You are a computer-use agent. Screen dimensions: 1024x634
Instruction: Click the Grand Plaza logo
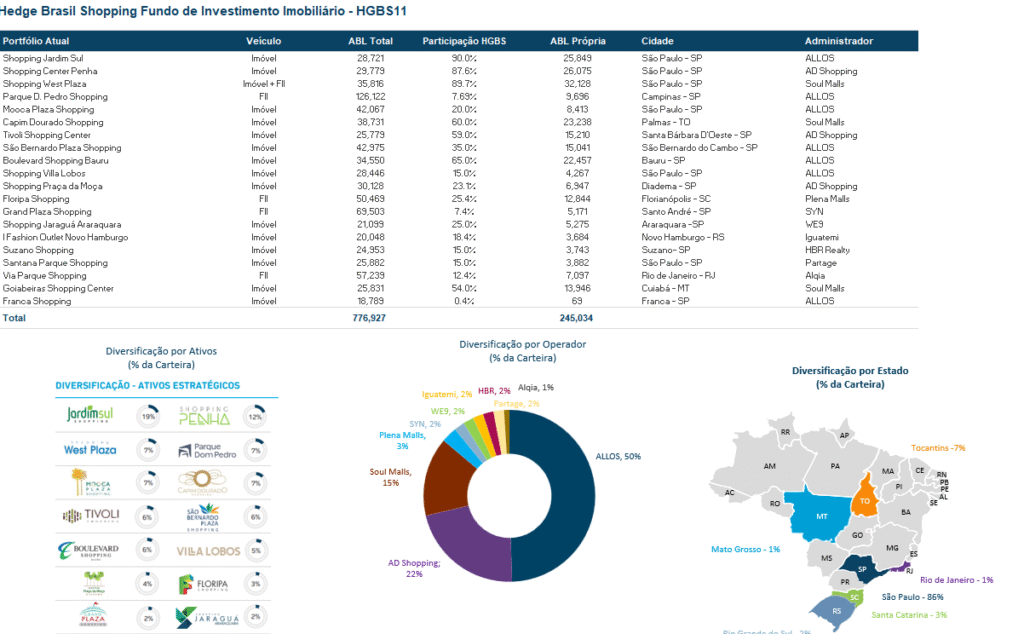coord(93,616)
